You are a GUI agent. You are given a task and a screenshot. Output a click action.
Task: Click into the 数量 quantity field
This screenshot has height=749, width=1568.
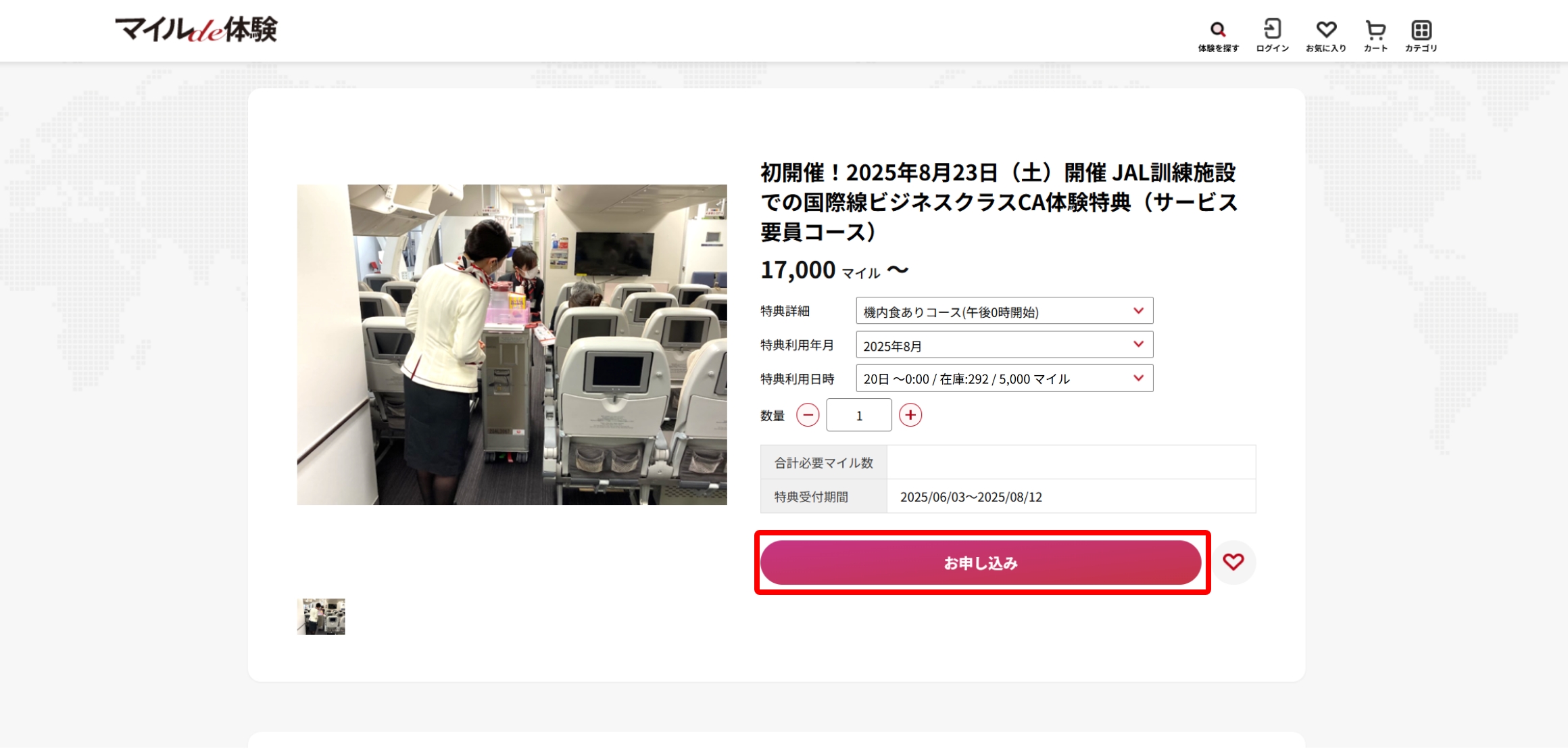coord(859,415)
